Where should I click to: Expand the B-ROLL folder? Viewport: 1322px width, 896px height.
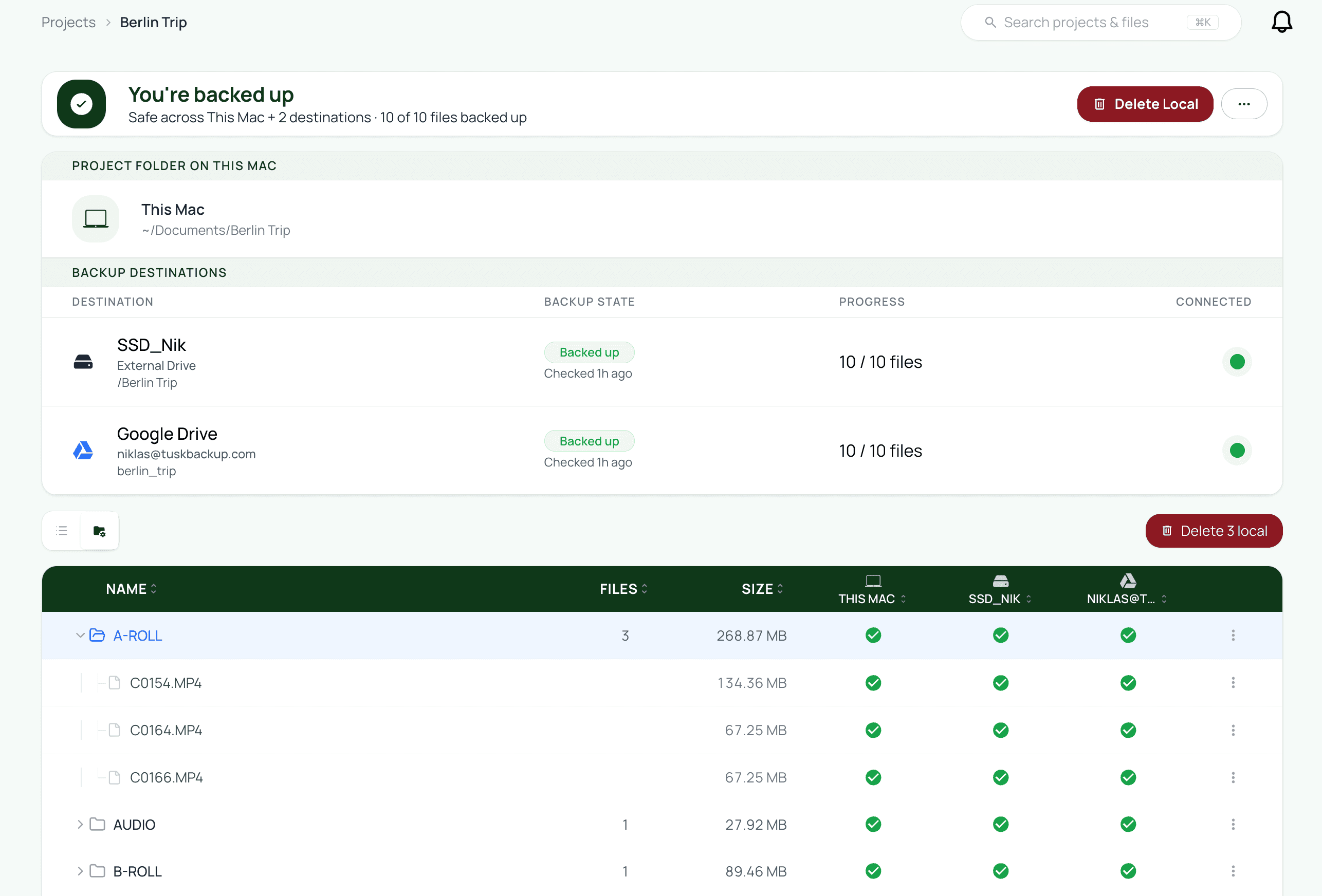pyautogui.click(x=80, y=871)
